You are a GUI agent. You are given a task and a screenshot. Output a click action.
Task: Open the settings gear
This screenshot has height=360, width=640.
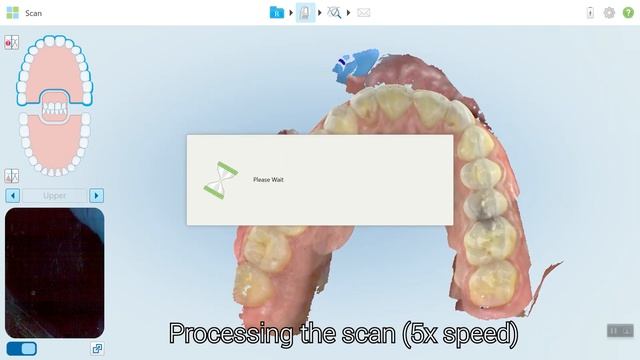point(609,13)
